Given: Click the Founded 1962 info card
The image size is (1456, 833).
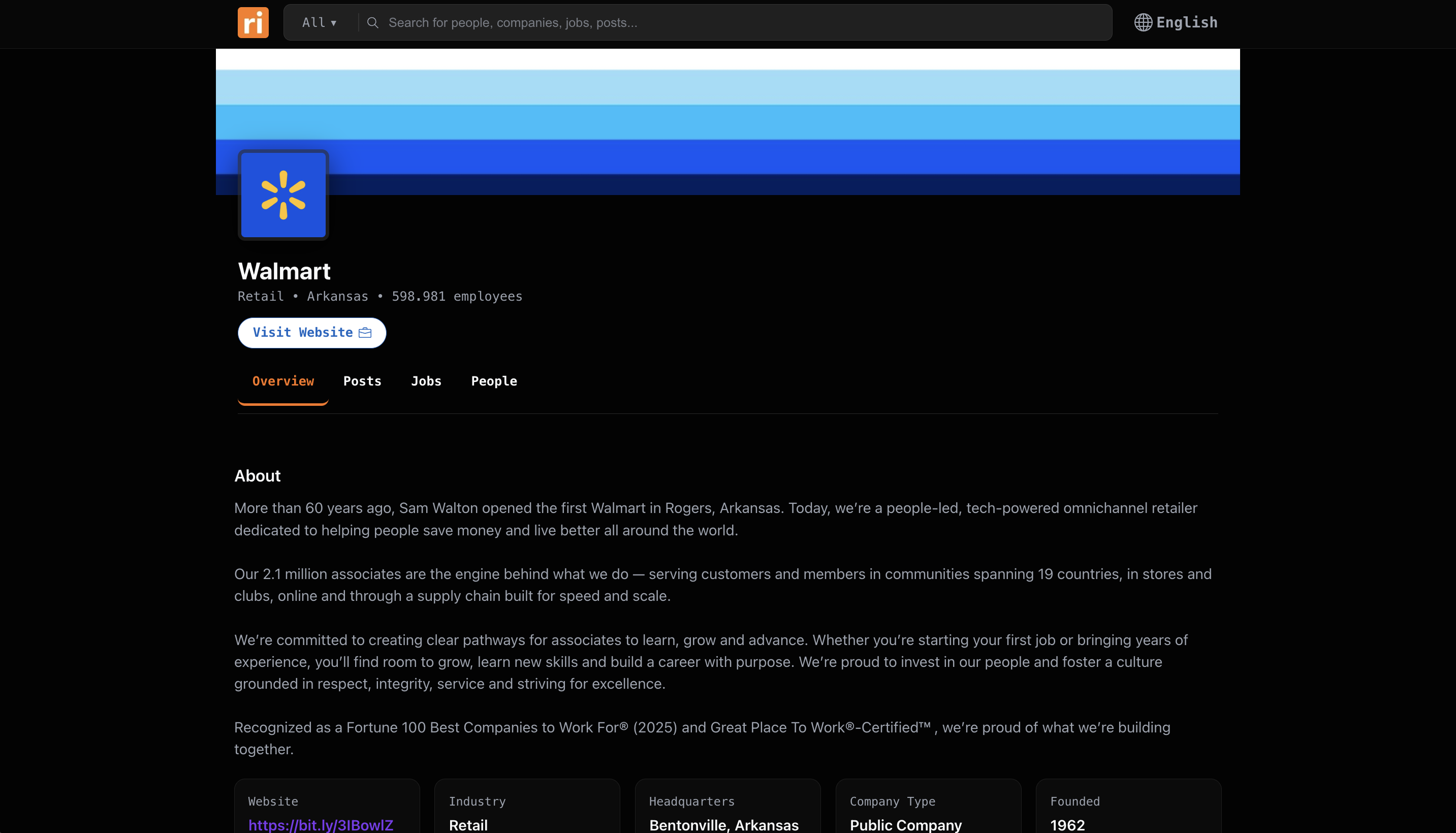Looking at the screenshot, I should point(1128,811).
